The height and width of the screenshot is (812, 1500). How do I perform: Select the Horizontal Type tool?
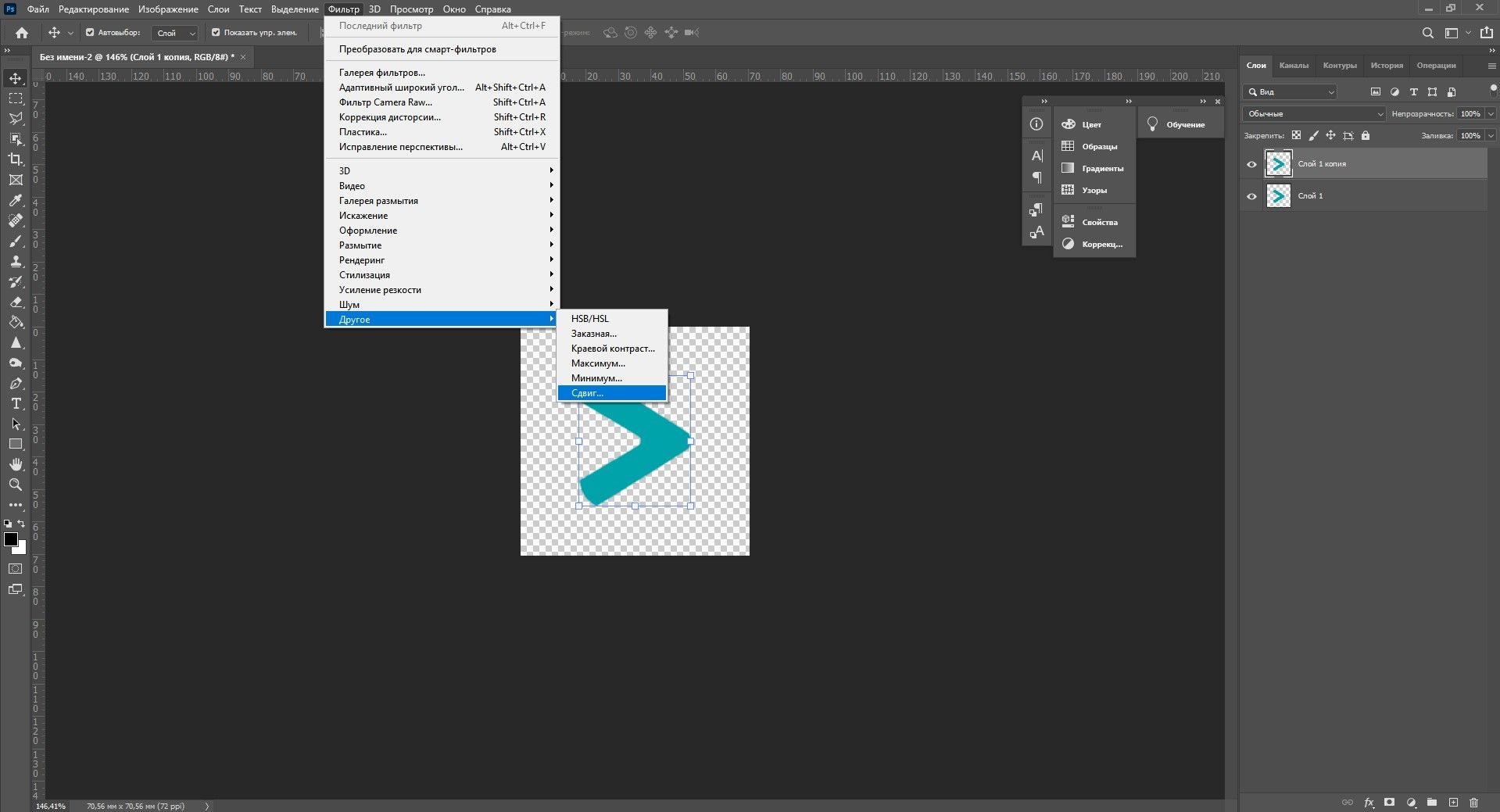(x=16, y=404)
